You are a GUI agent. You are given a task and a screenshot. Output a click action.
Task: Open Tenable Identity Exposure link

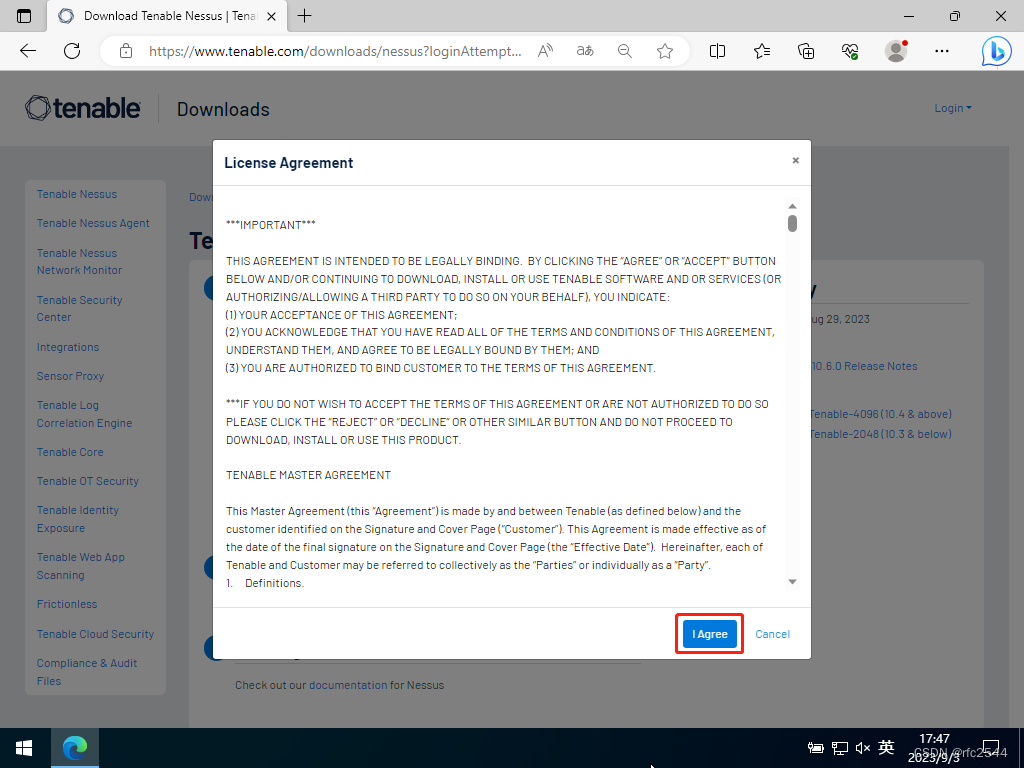(78, 519)
